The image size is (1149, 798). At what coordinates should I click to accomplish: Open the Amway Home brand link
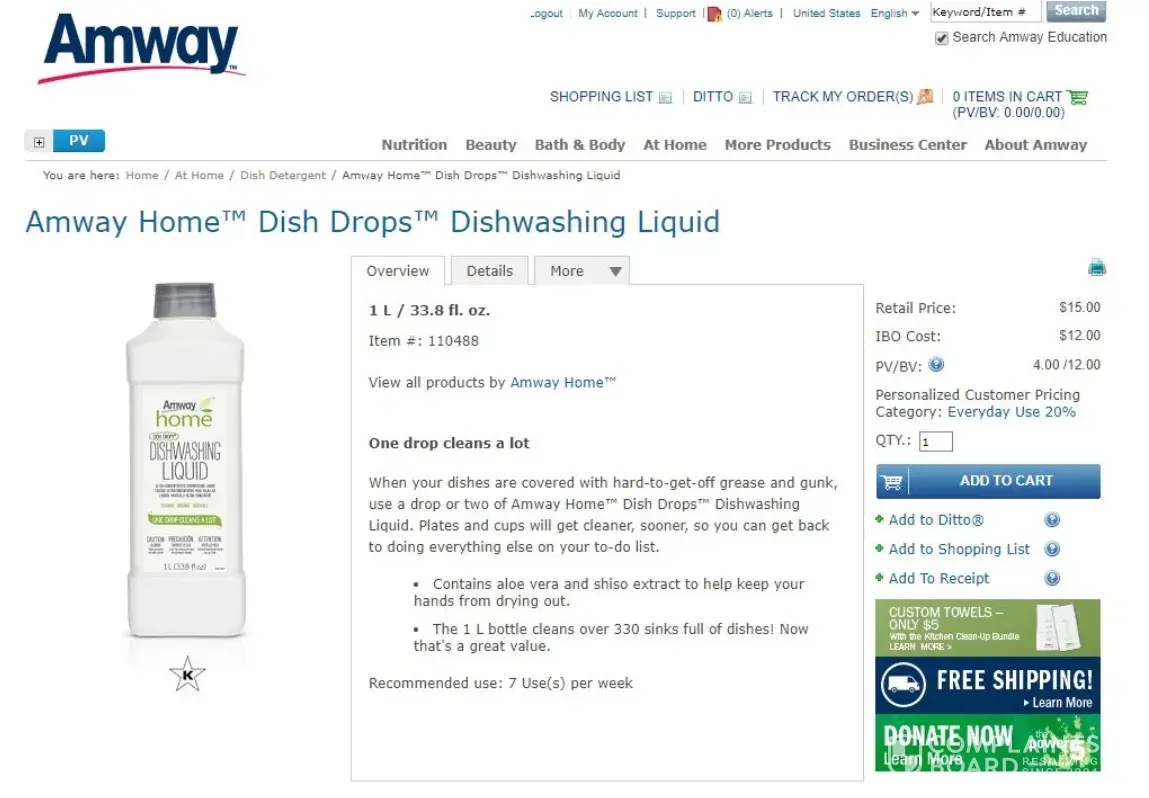pyautogui.click(x=563, y=383)
